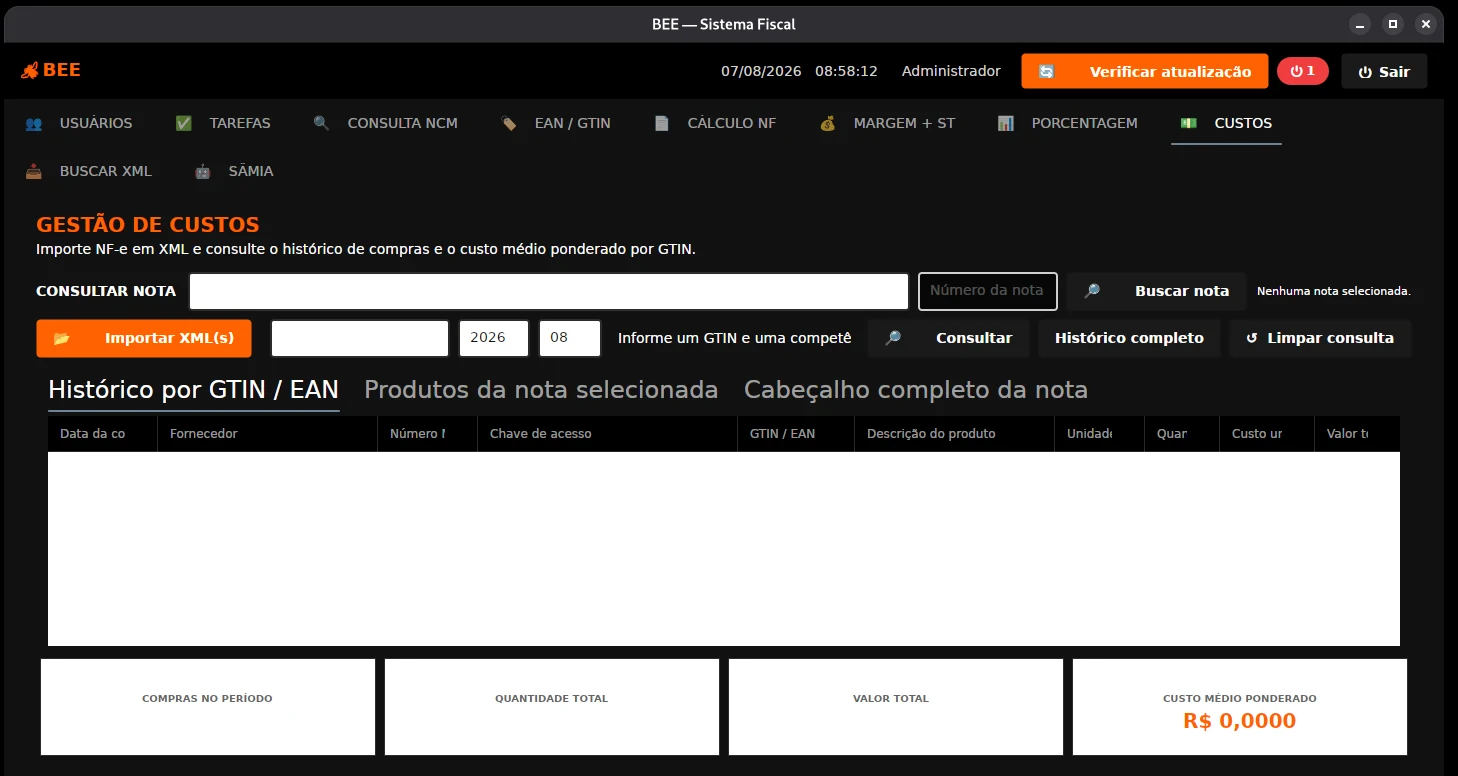Click the cash icon beside CUSTOS
This screenshot has height=776, width=1458.
[1189, 124]
